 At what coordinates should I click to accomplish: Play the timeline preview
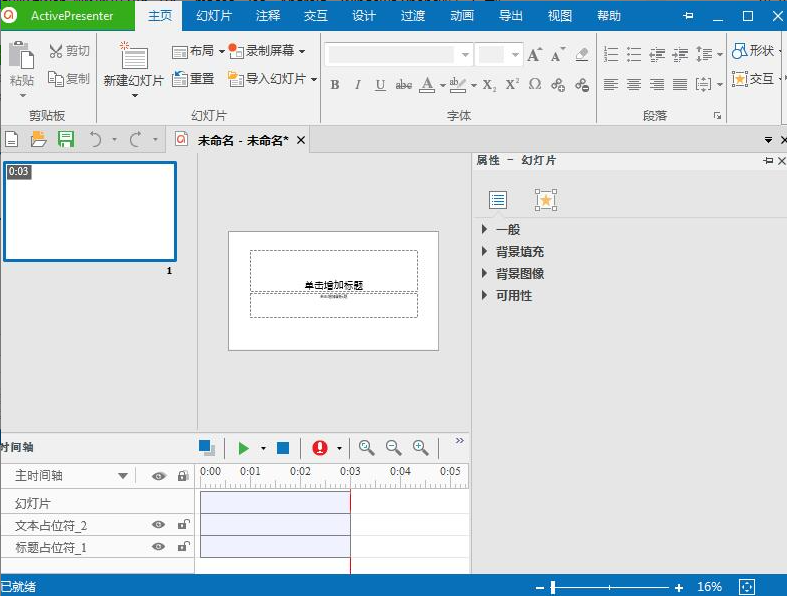(x=244, y=448)
